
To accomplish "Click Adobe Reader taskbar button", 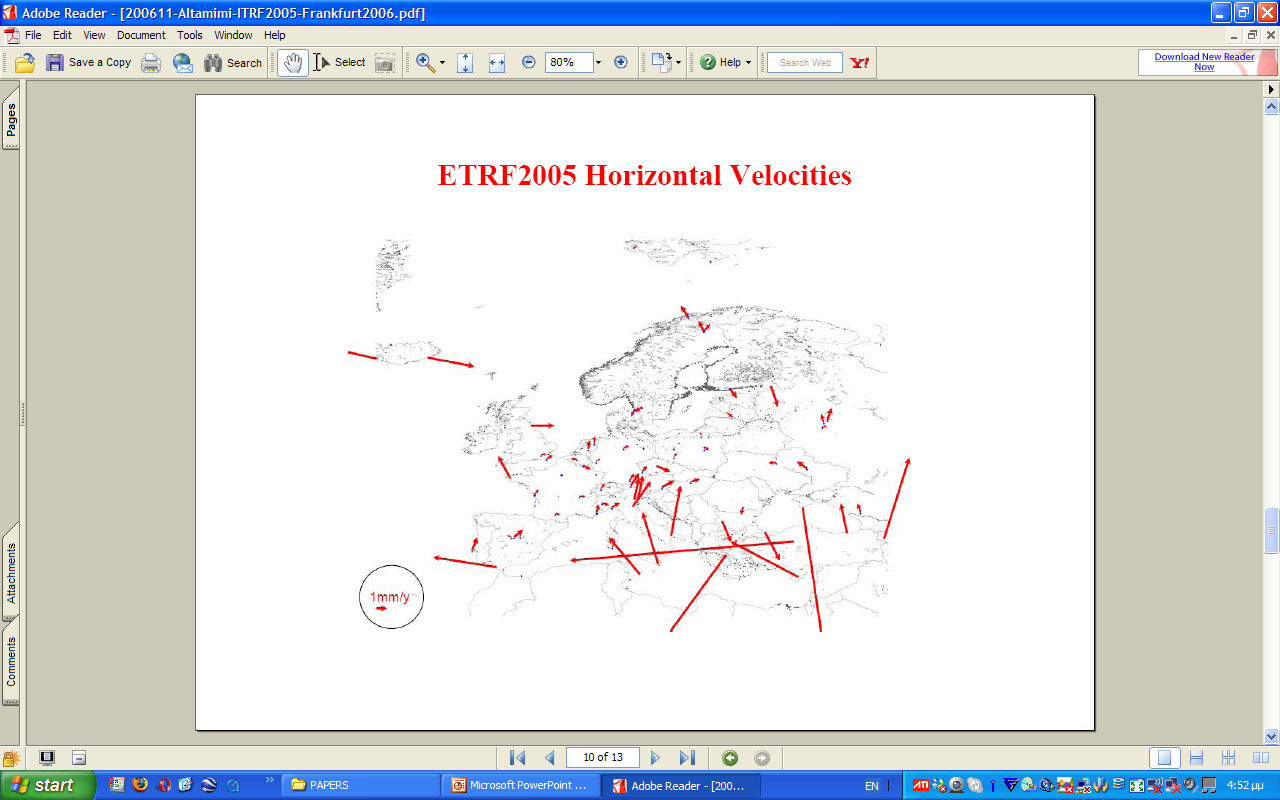I will point(680,785).
